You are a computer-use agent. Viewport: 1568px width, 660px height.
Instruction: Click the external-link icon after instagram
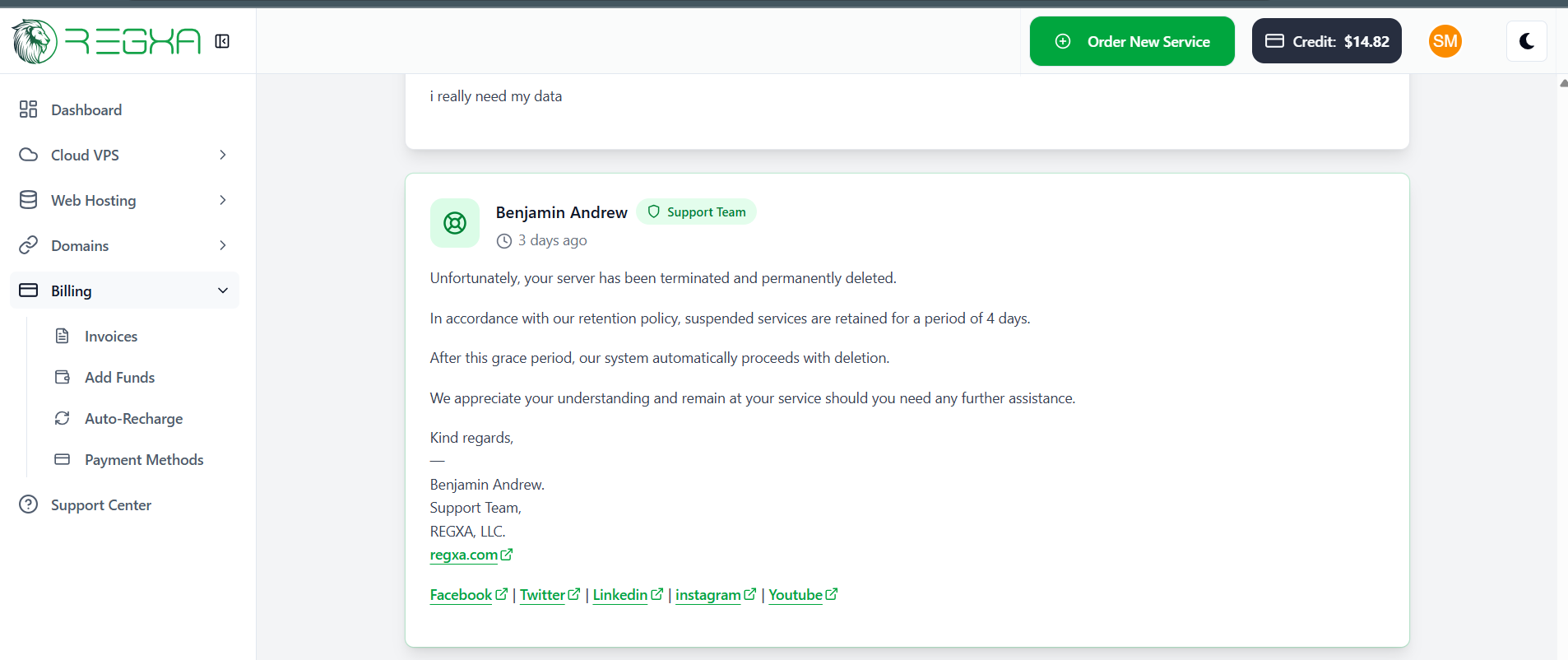(x=750, y=594)
